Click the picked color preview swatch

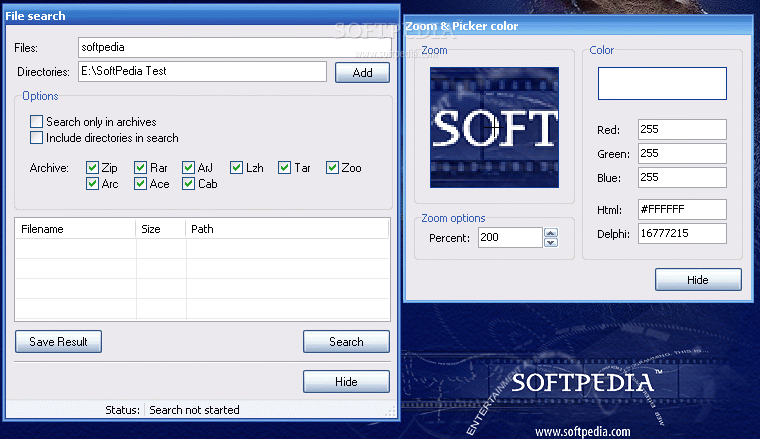click(662, 84)
